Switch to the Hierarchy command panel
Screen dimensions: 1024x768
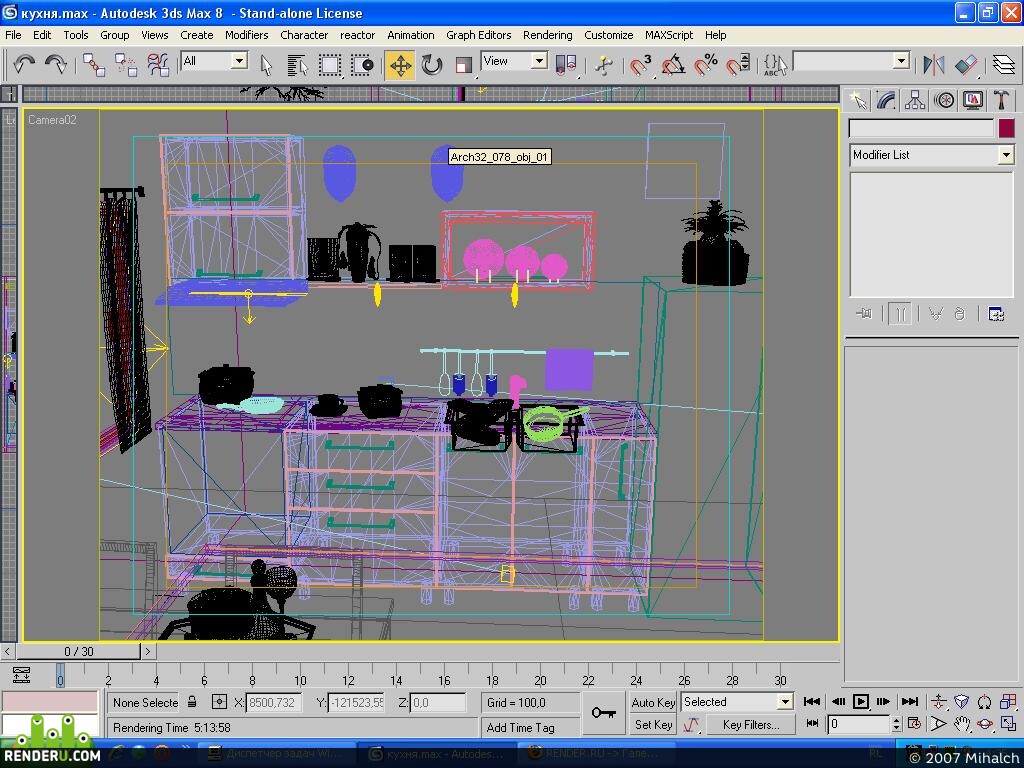tap(915, 101)
